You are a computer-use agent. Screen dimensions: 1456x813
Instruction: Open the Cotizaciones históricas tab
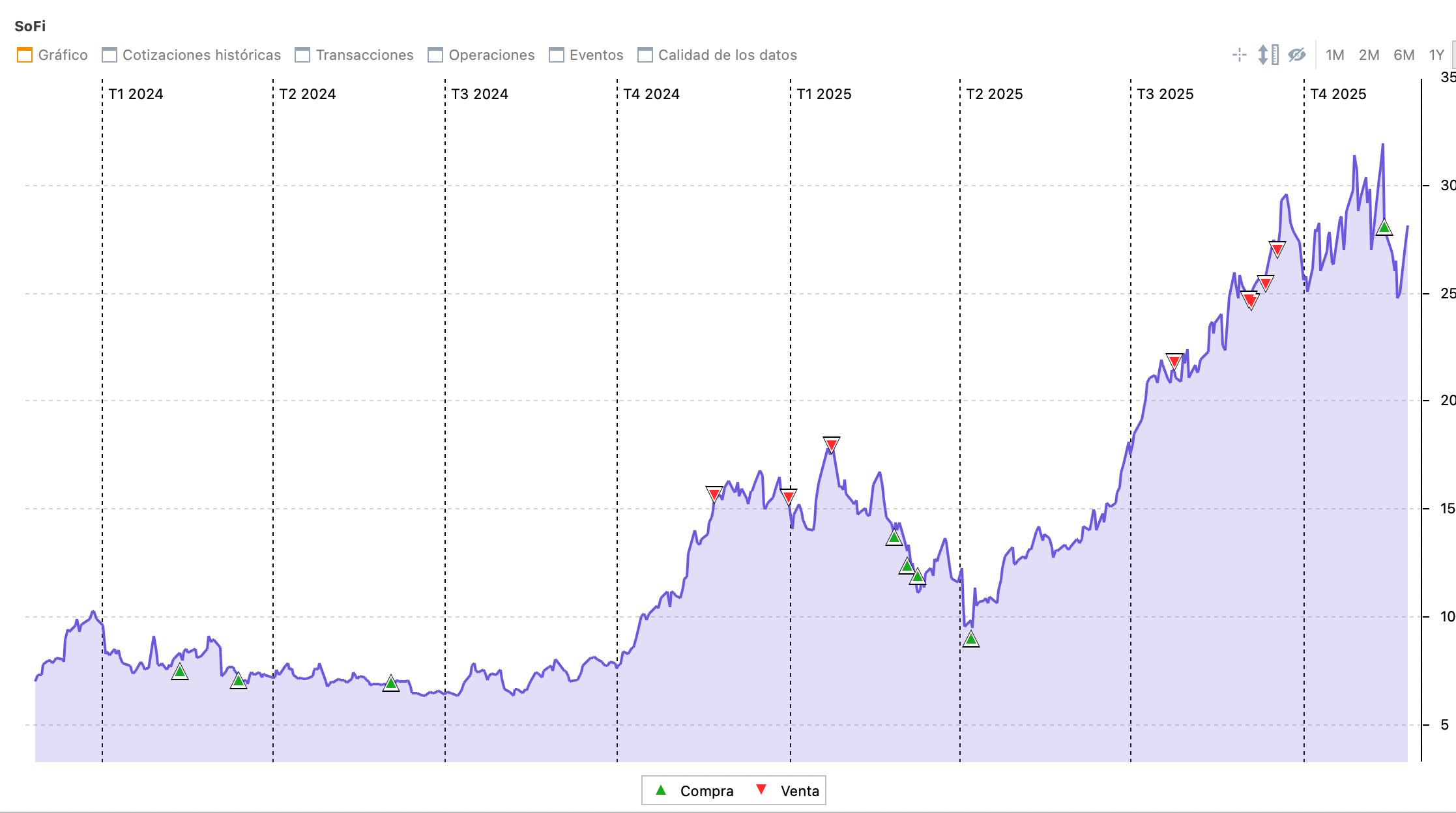[x=201, y=55]
